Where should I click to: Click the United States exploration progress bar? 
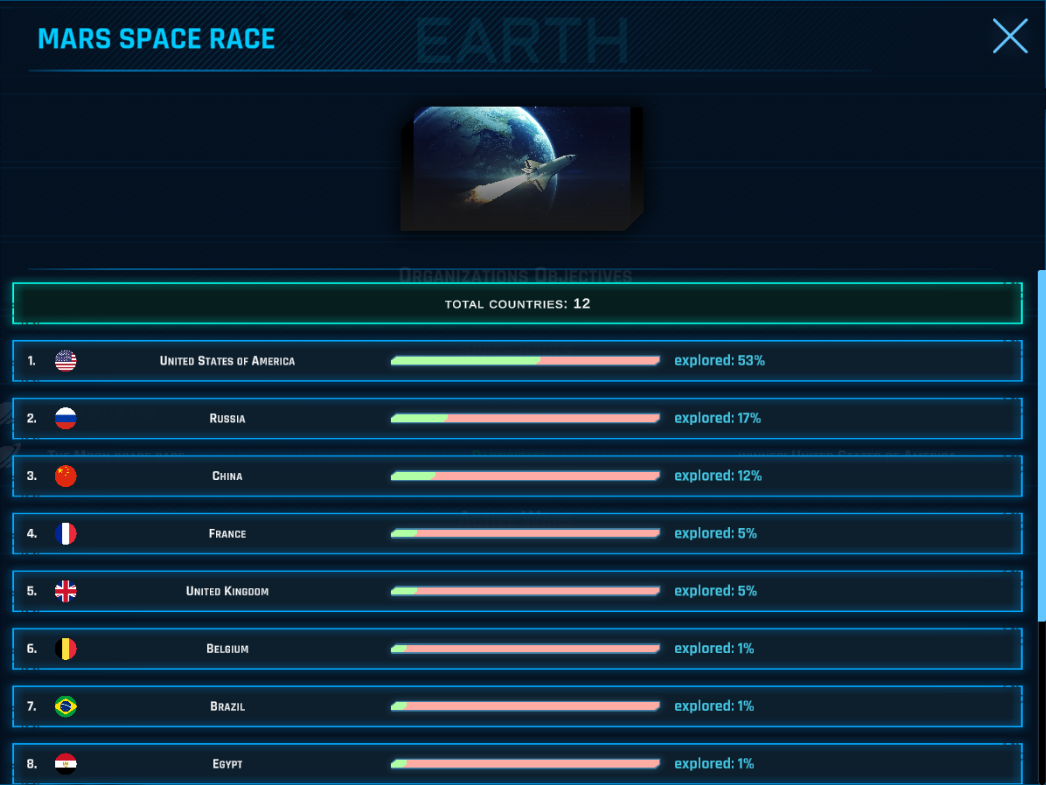pyautogui.click(x=525, y=361)
